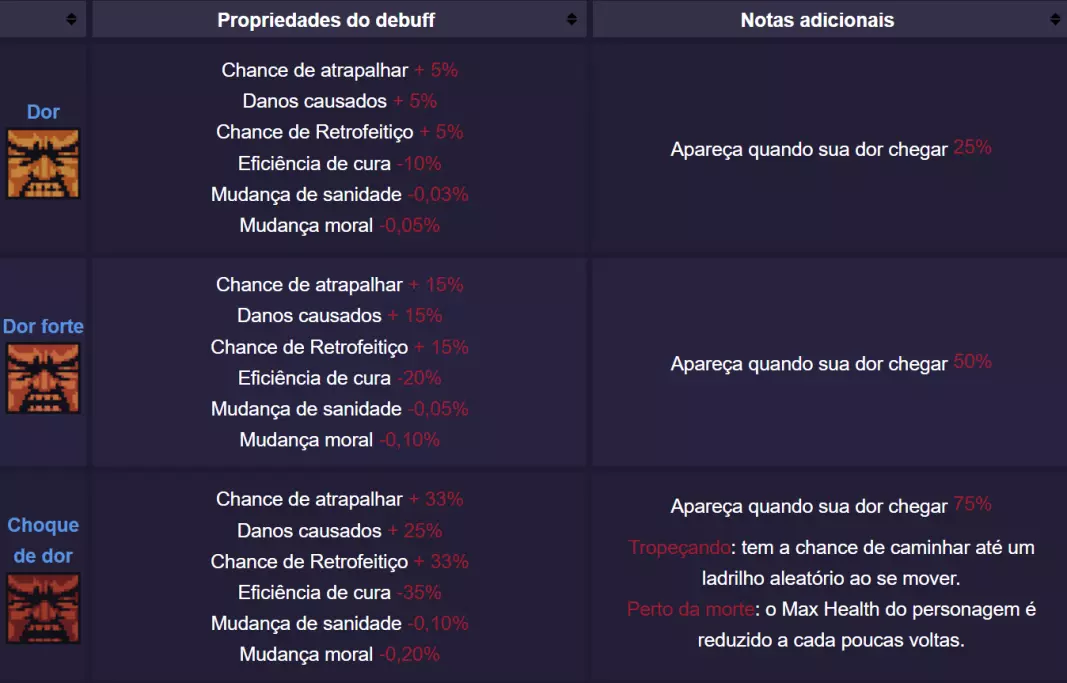
Task: Open the blue Dor text link
Action: (x=43, y=112)
